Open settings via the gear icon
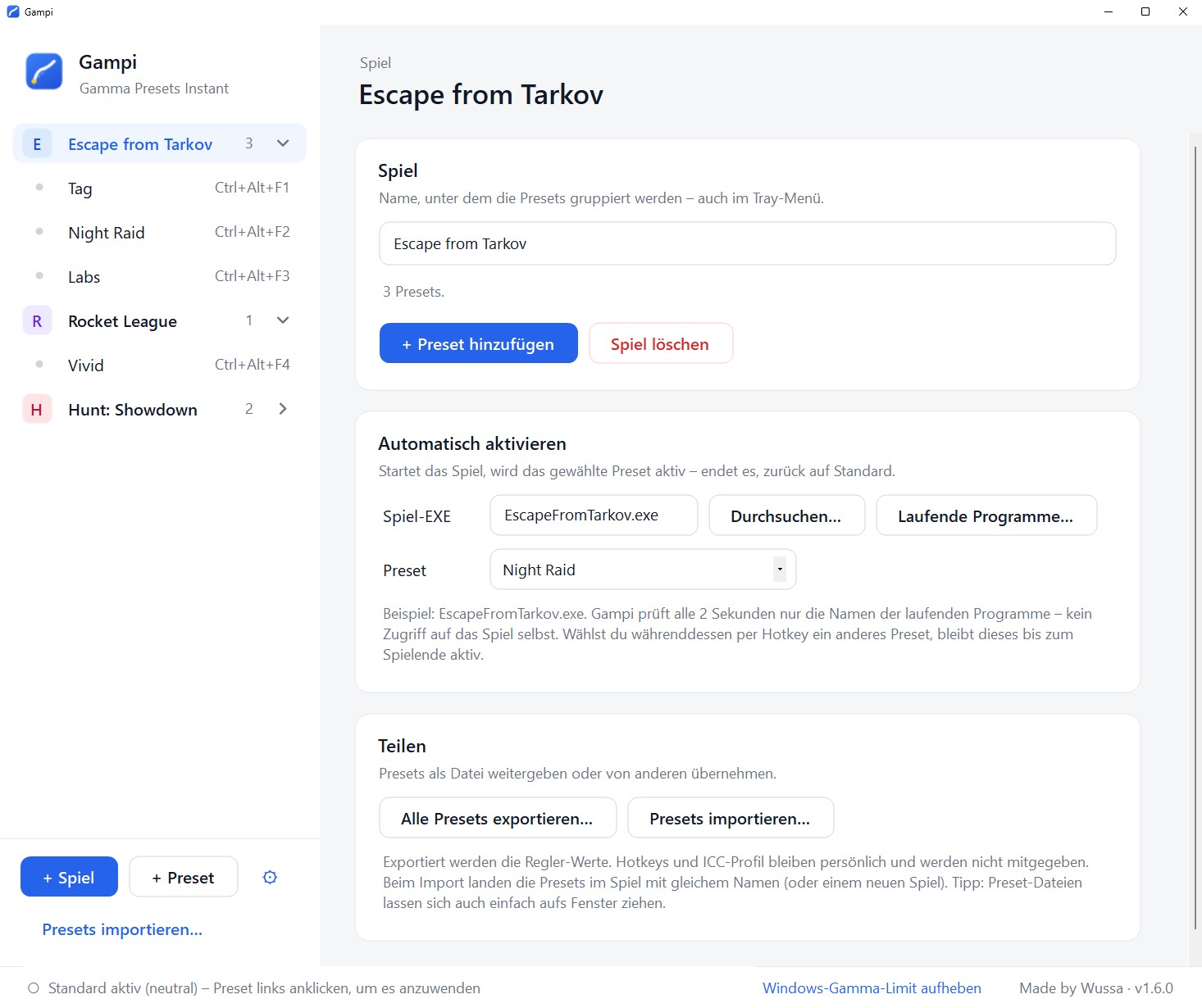The height and width of the screenshot is (1008, 1202). (270, 878)
